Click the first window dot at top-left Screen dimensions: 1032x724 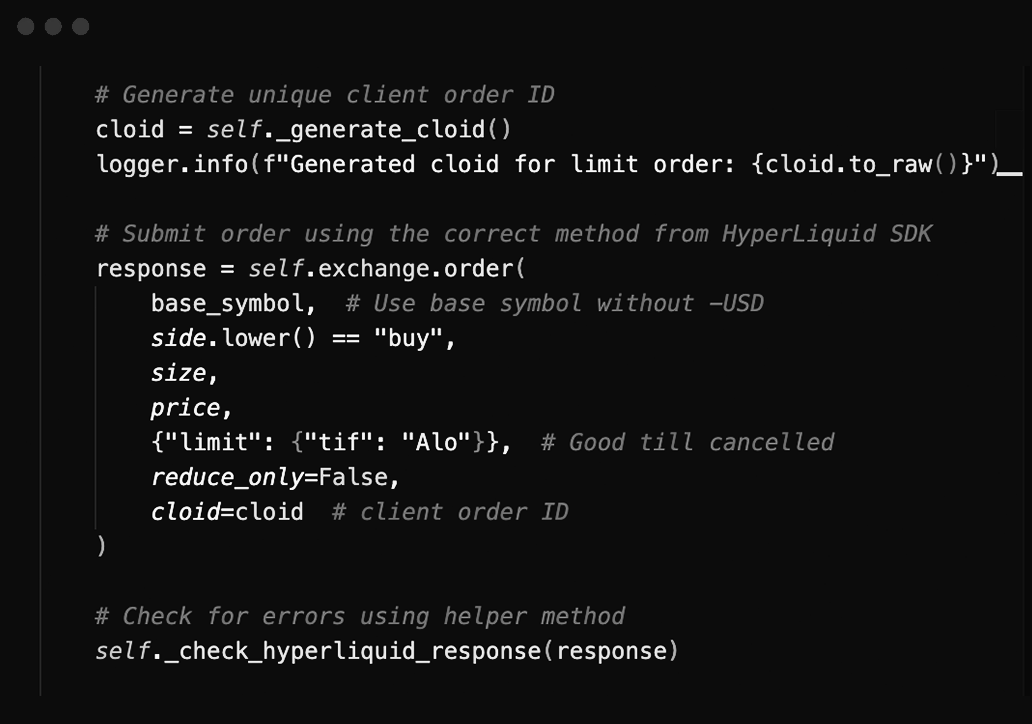pos(26,27)
